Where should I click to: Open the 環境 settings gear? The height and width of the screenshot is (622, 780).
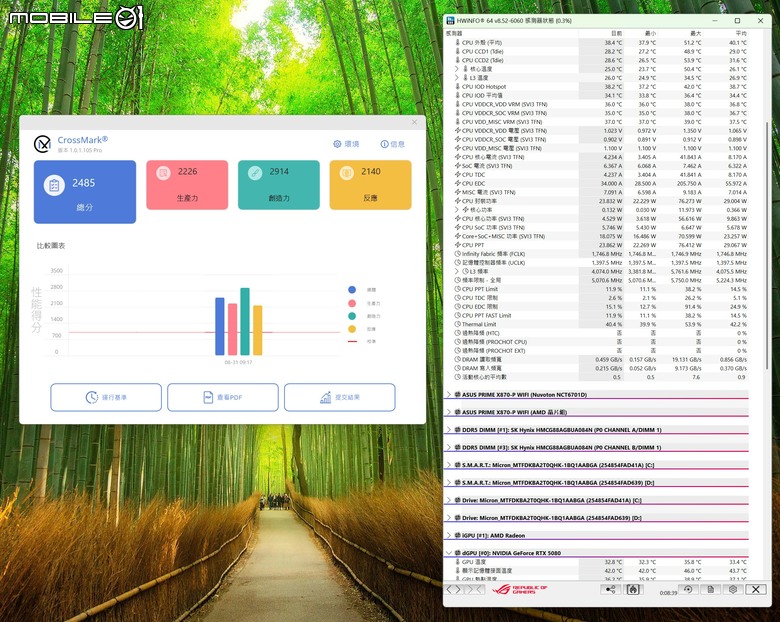pos(337,144)
